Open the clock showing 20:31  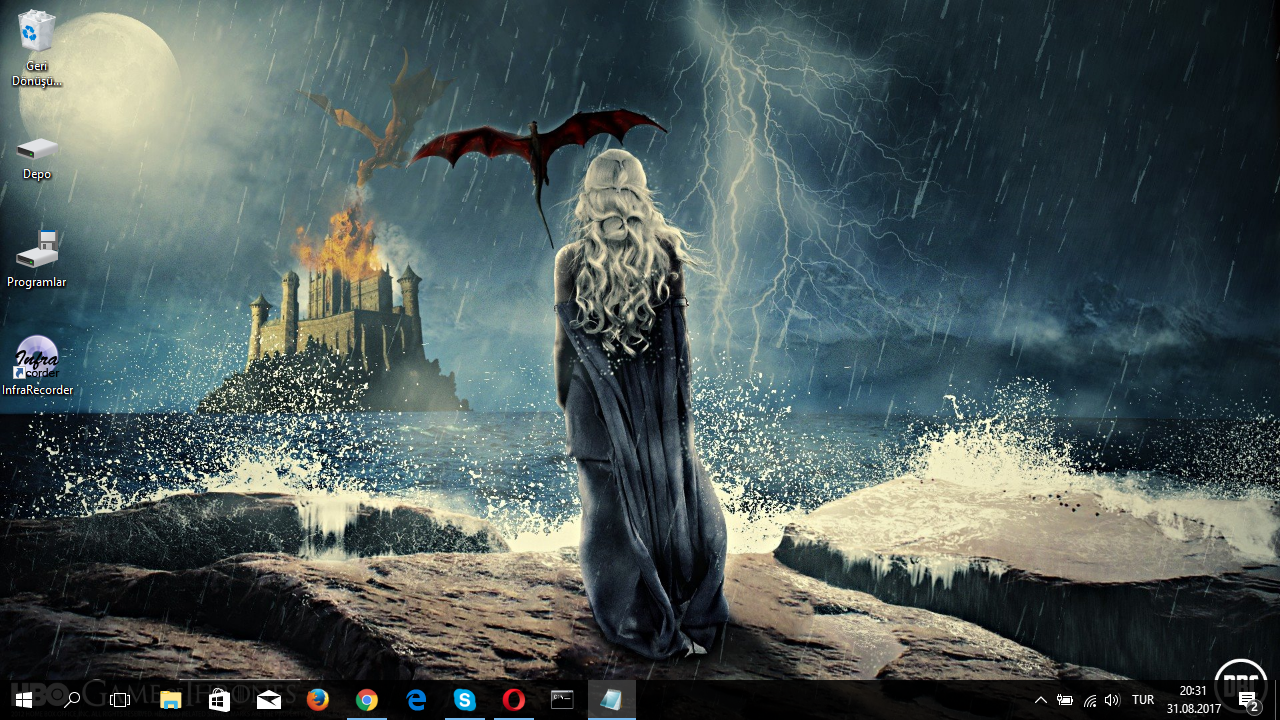tap(1193, 700)
